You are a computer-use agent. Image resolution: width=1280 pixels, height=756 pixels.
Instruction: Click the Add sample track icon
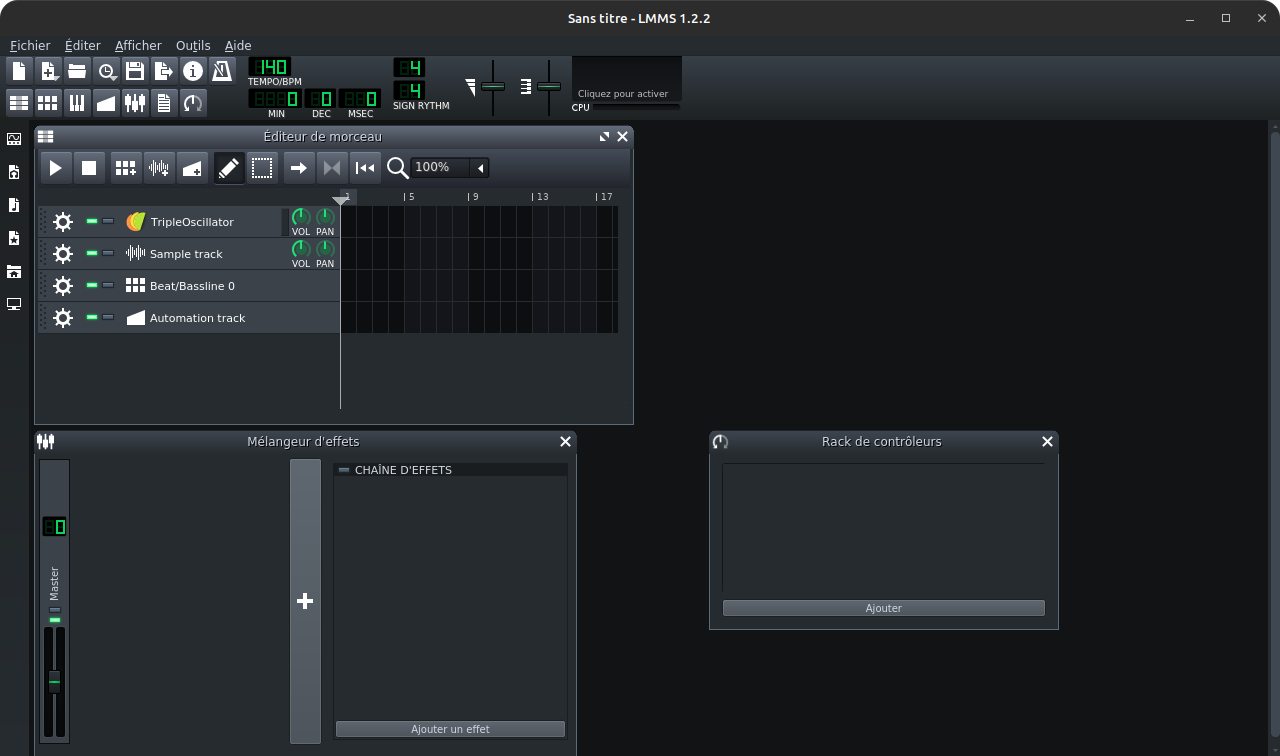point(158,168)
